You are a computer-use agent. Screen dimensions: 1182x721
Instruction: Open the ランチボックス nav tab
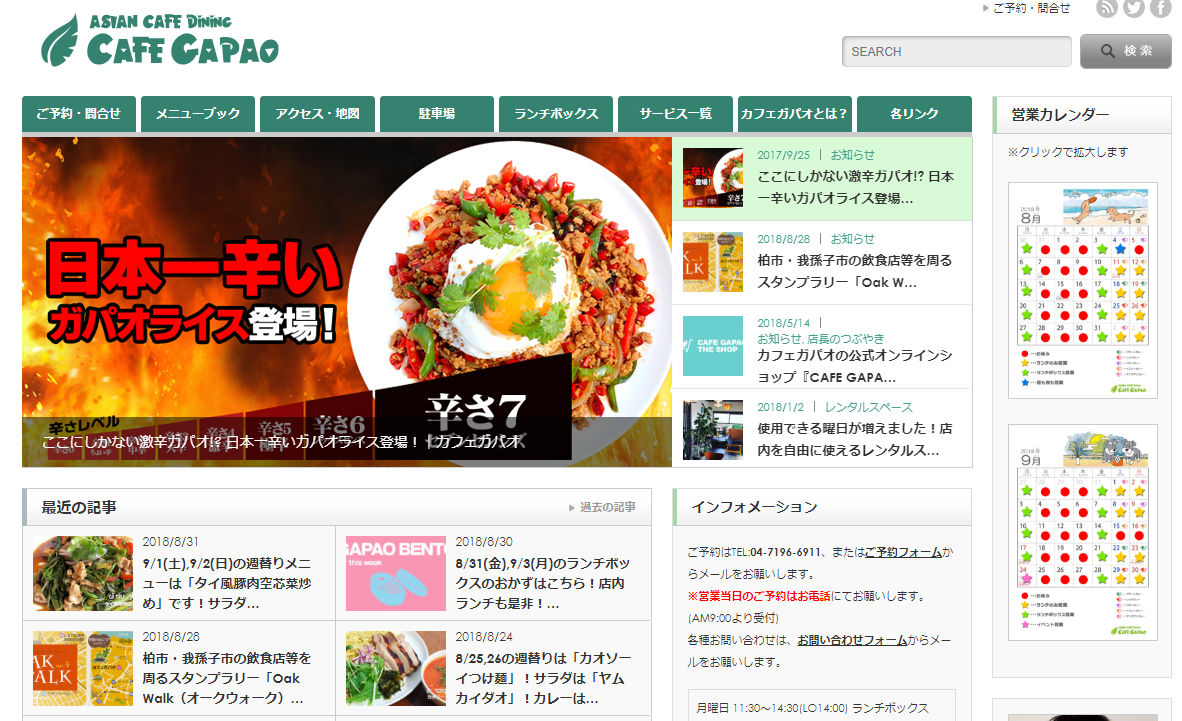click(x=556, y=114)
